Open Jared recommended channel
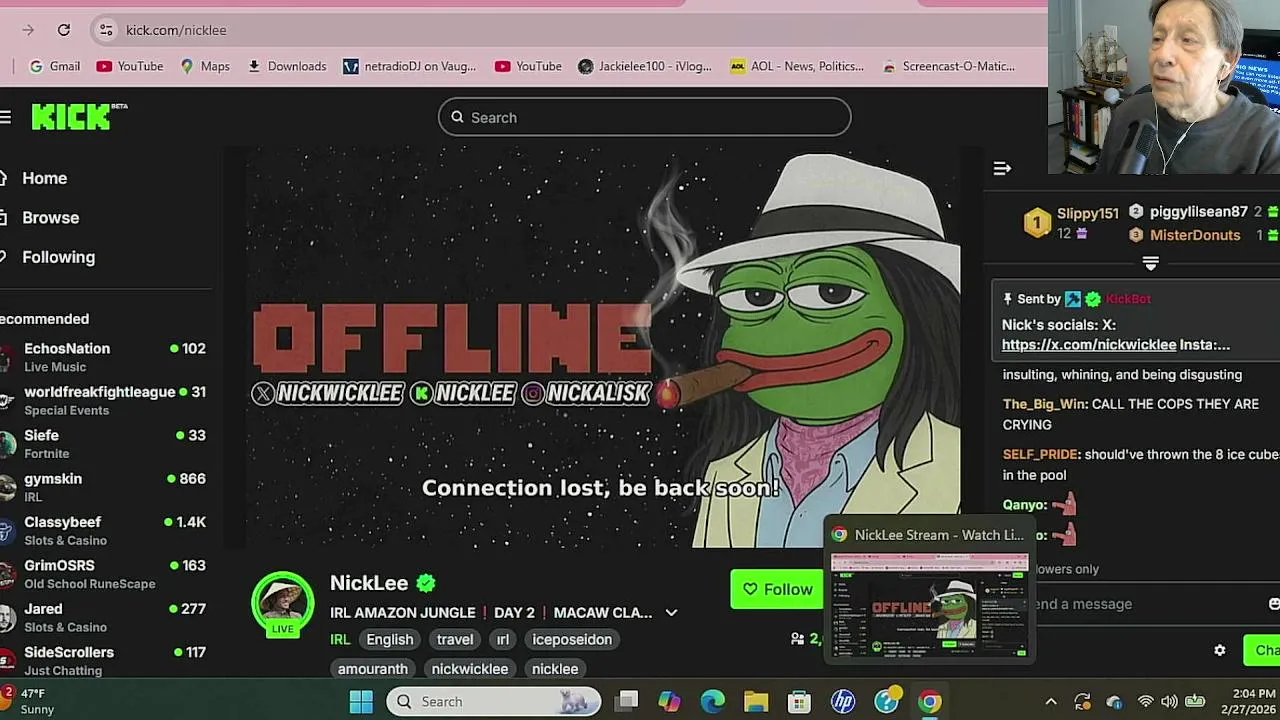Image resolution: width=1280 pixels, height=720 pixels. [x=103, y=617]
